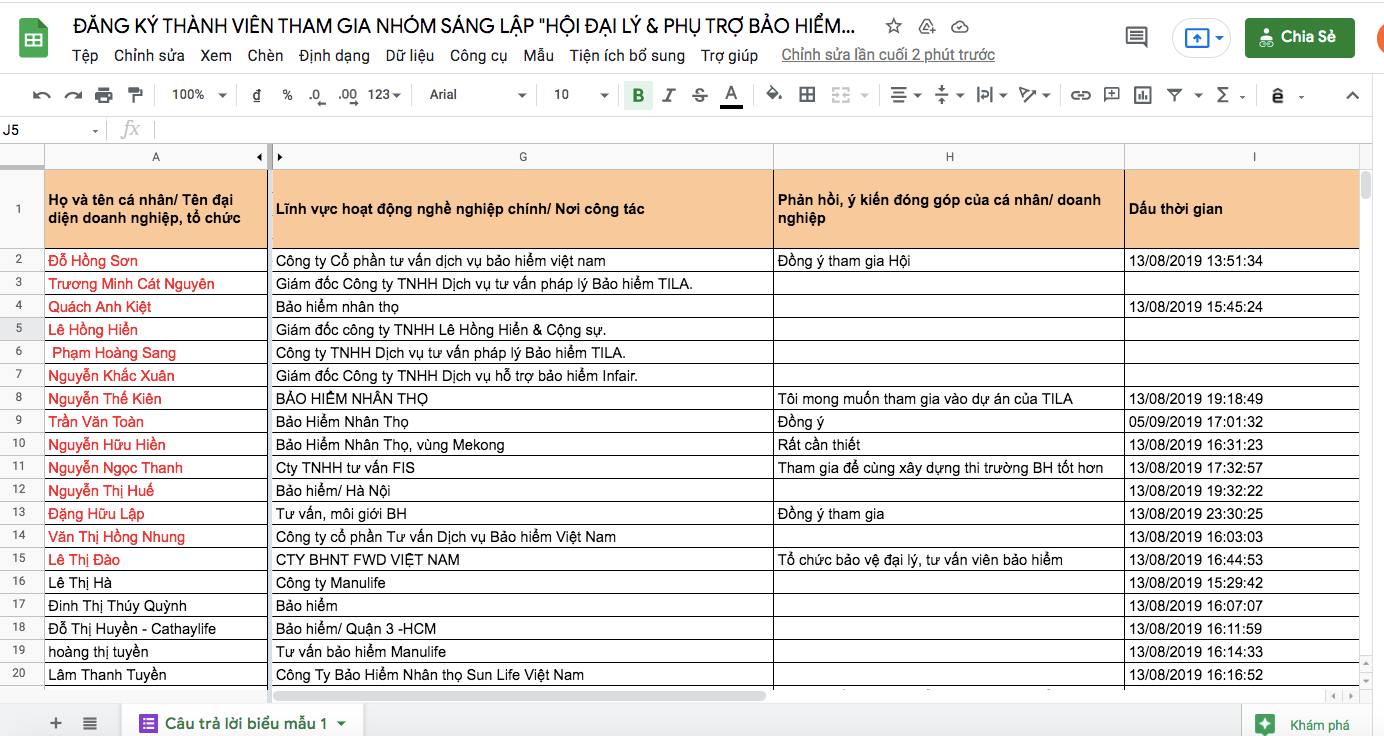Open comment history icon
Screen dimensions: 1384x736
(1137, 38)
